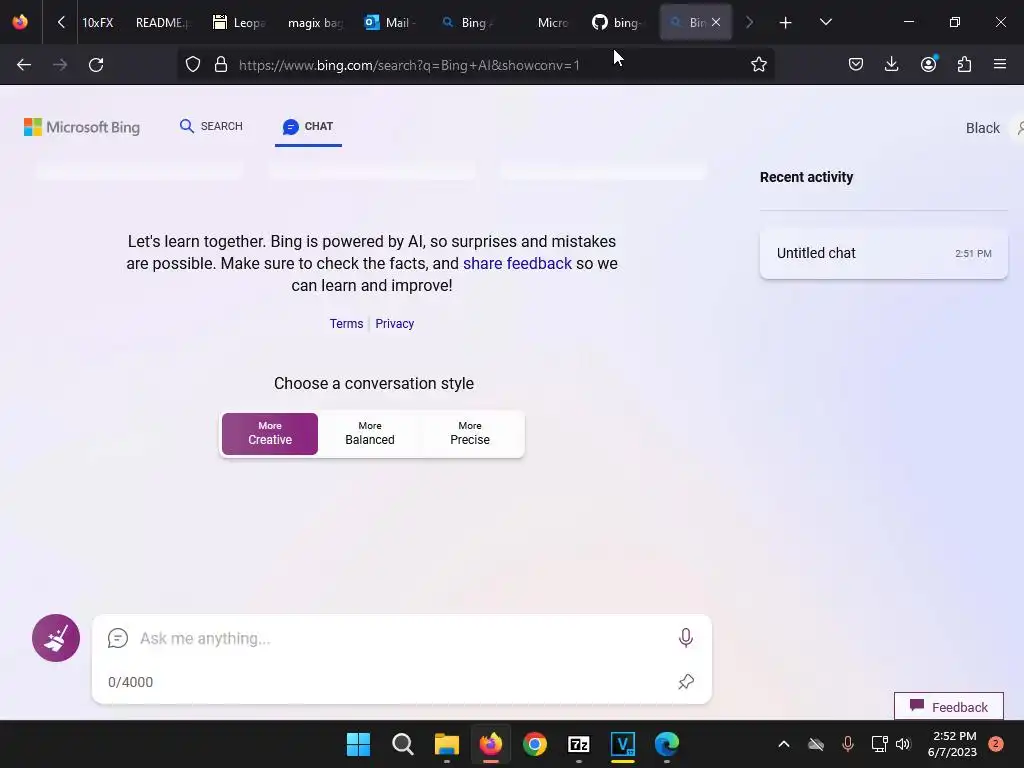
Task: Click the Ask me anything input box
Action: click(402, 638)
